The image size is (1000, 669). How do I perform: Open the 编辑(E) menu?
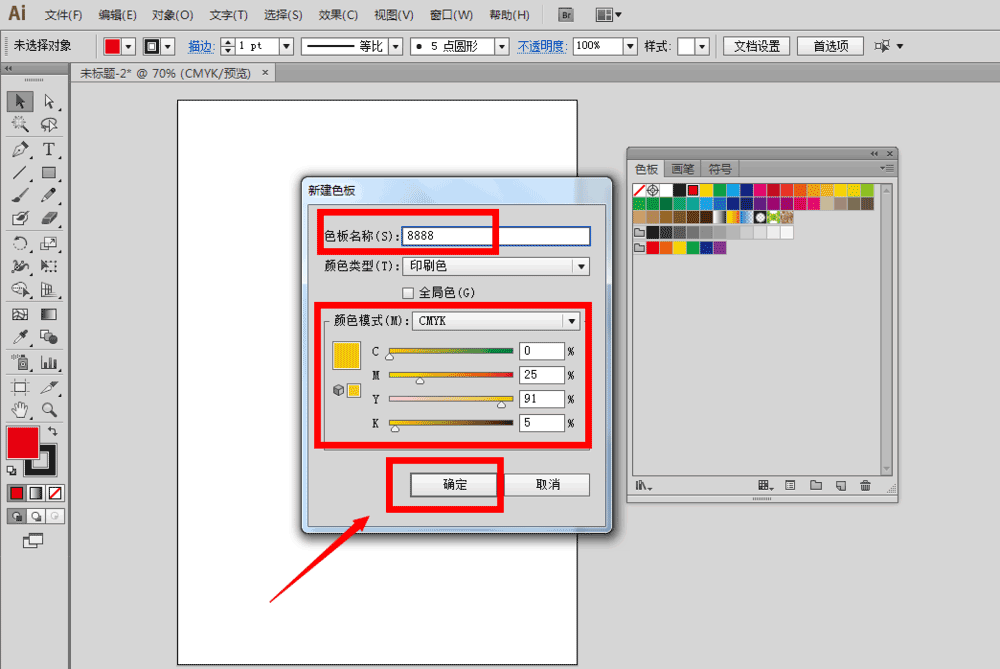[117, 15]
